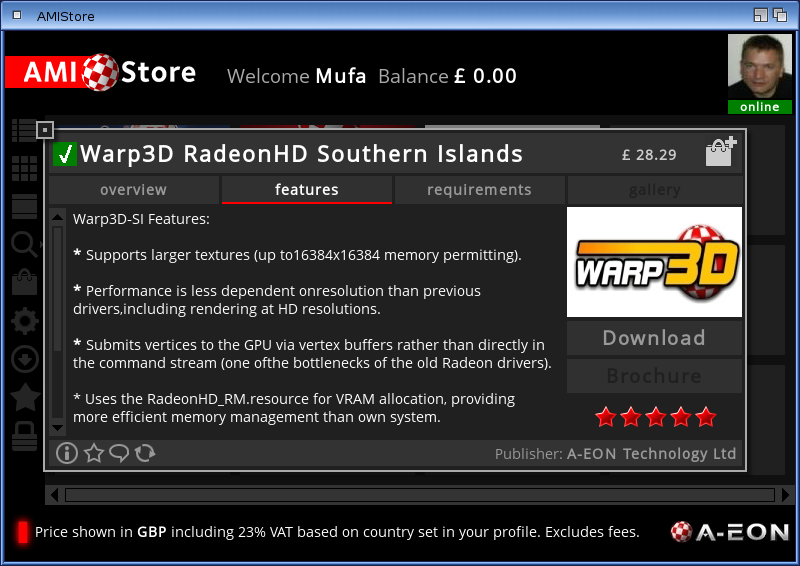Click the Warp3D RadeonHD Southern Islands title
Image resolution: width=800 pixels, height=566 pixels.
[x=302, y=154]
